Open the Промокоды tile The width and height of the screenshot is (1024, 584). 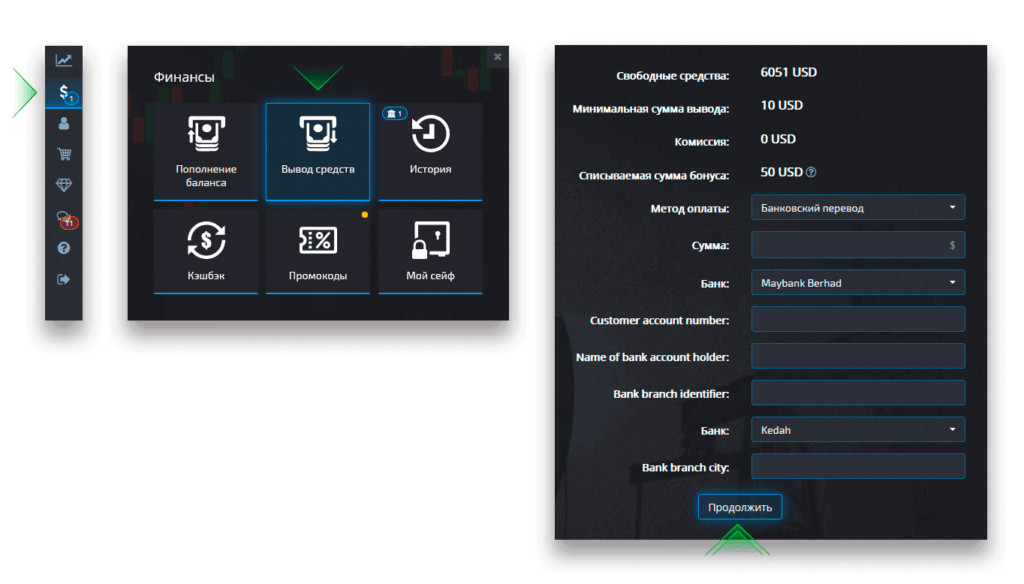[x=318, y=251]
